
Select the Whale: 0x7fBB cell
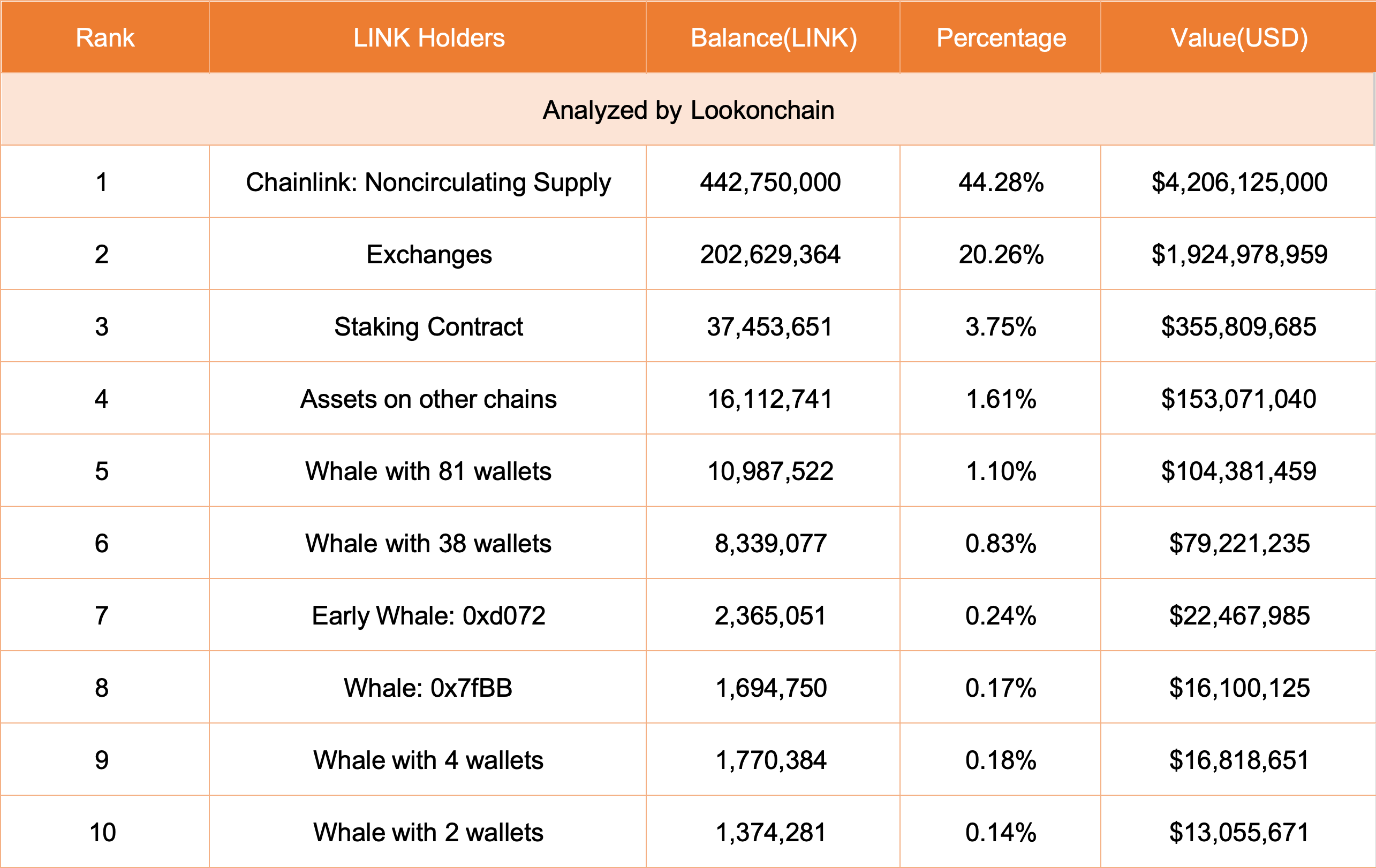[428, 688]
